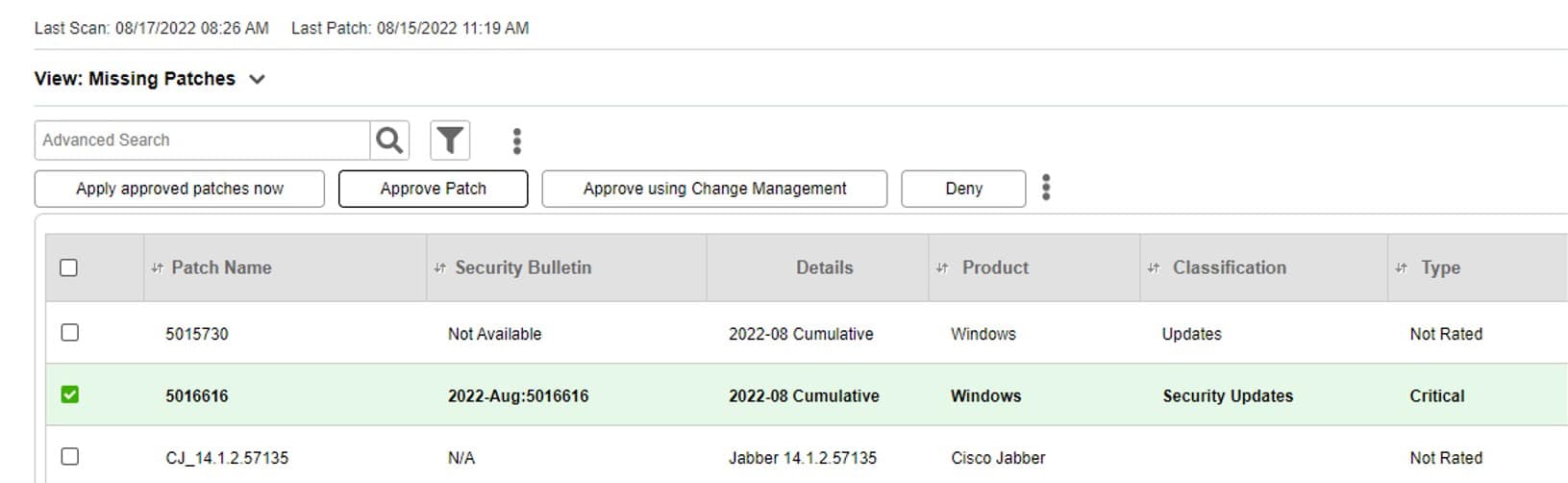
Task: Toggle the select-all header checkbox
Action: point(69,267)
